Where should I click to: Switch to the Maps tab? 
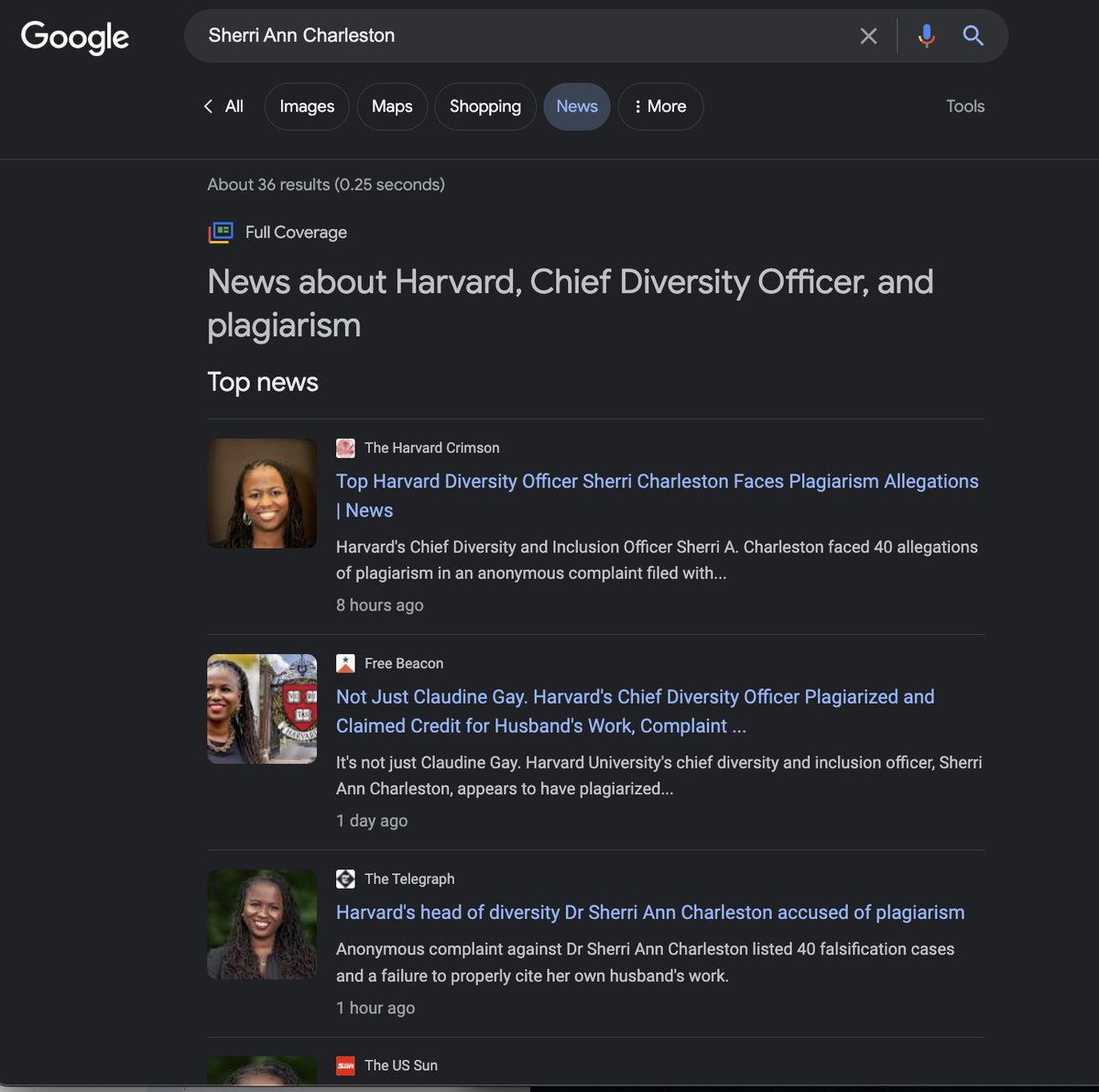click(392, 106)
